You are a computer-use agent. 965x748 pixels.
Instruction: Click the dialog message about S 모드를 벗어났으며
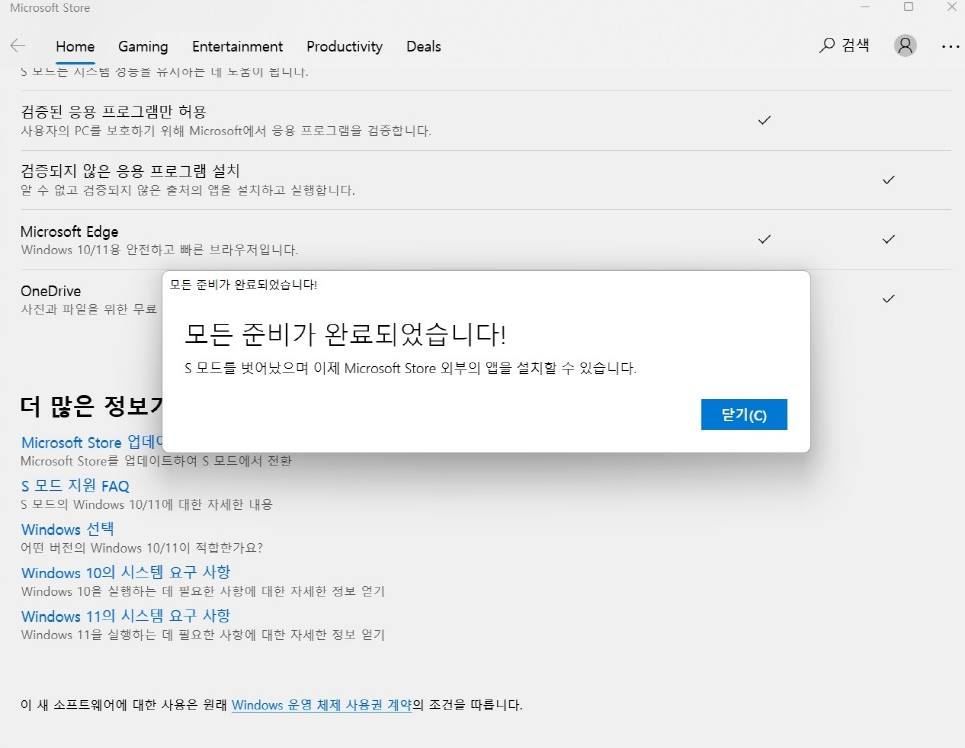(x=410, y=368)
